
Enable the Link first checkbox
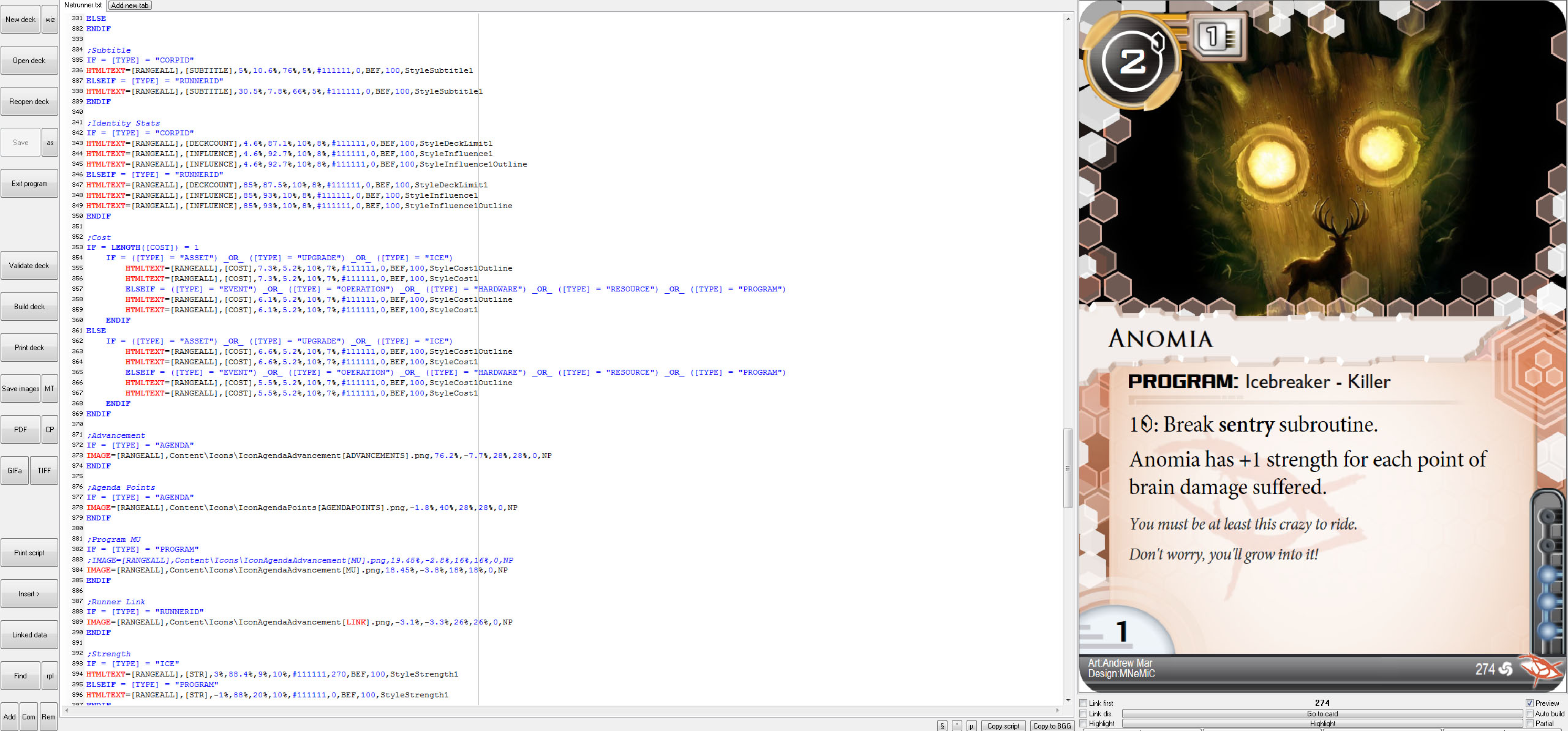[1084, 703]
